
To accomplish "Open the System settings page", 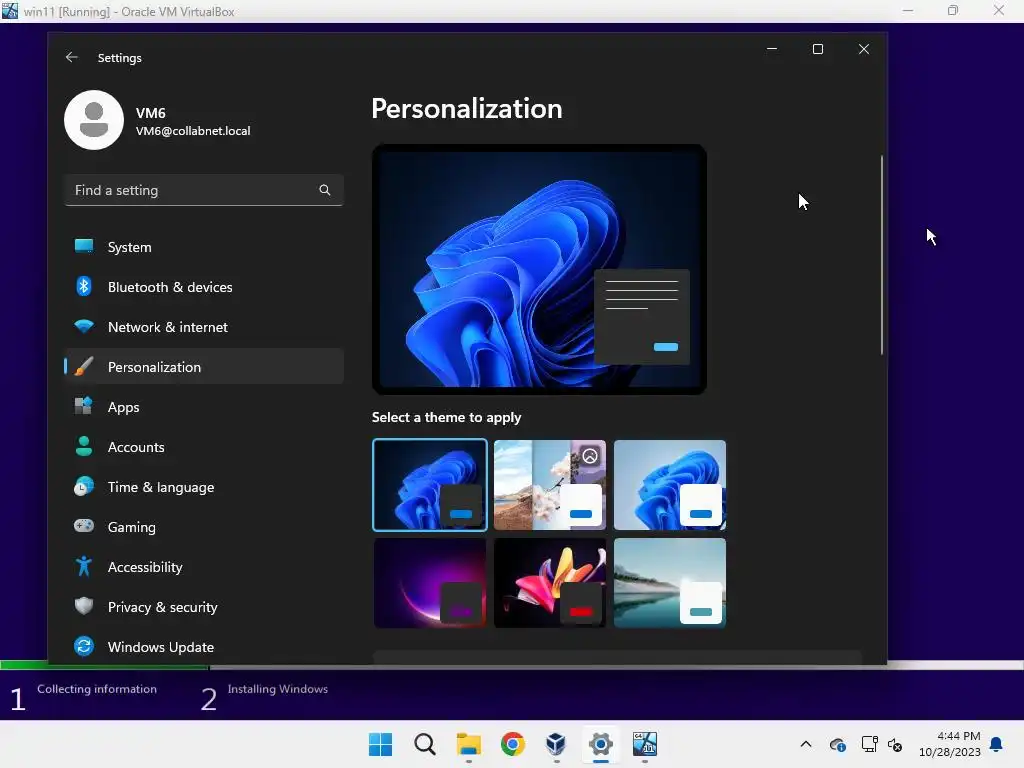I will tap(204, 247).
